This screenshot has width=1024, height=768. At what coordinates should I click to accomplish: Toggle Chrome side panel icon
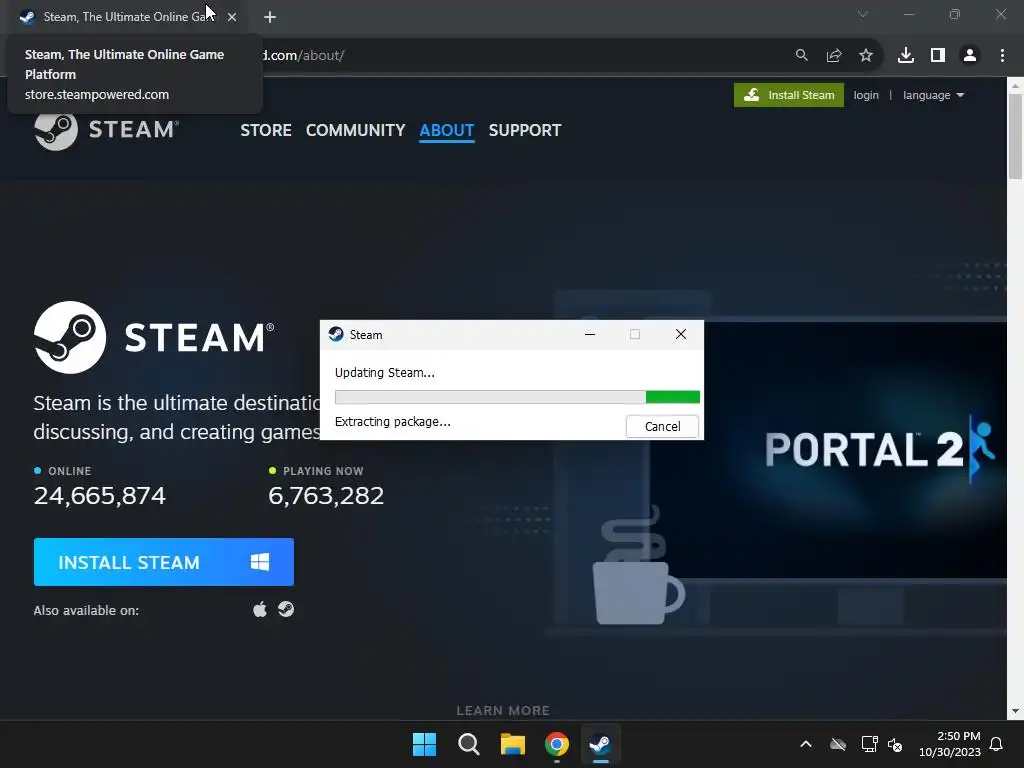(938, 56)
